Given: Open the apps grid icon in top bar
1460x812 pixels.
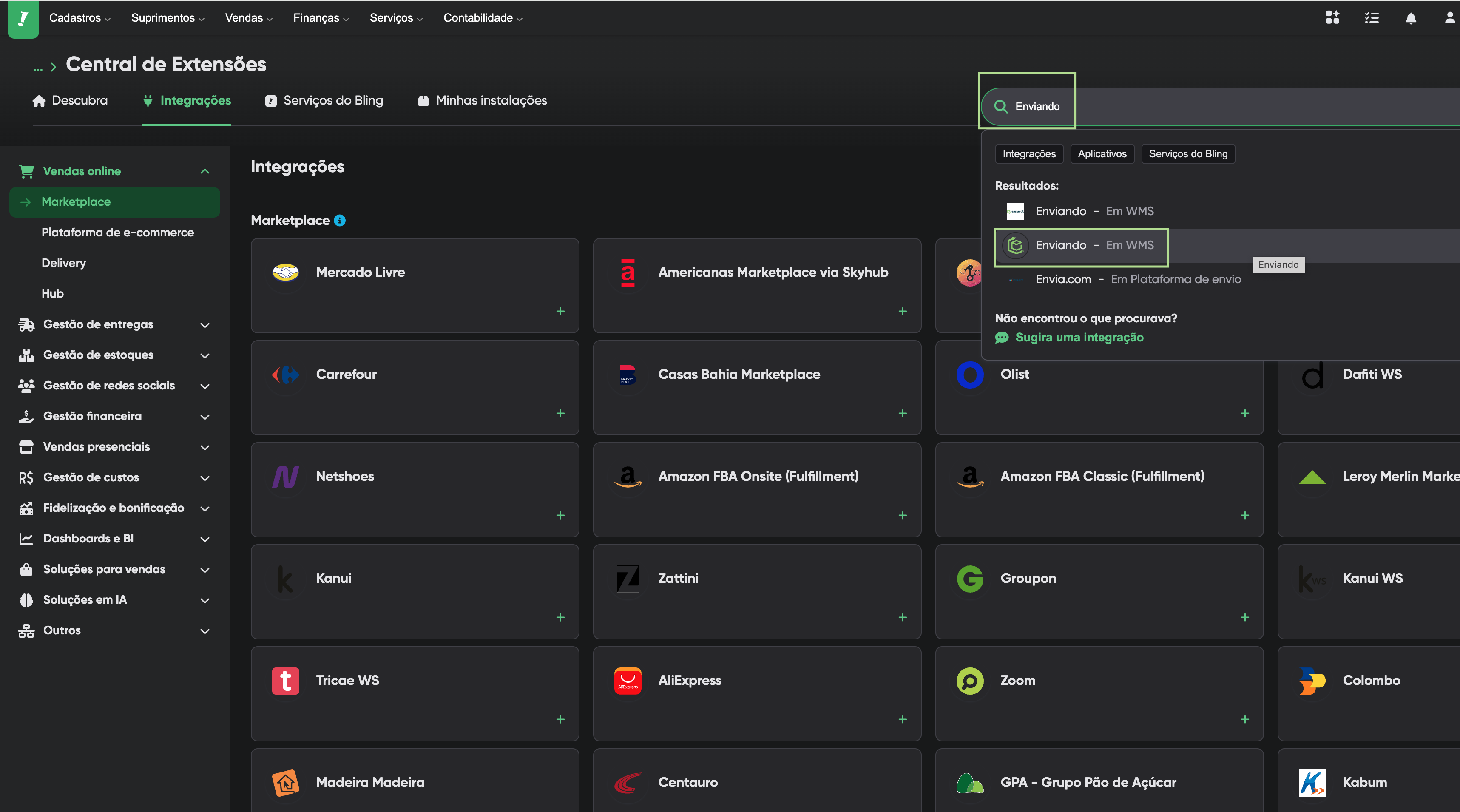Looking at the screenshot, I should 1332,18.
